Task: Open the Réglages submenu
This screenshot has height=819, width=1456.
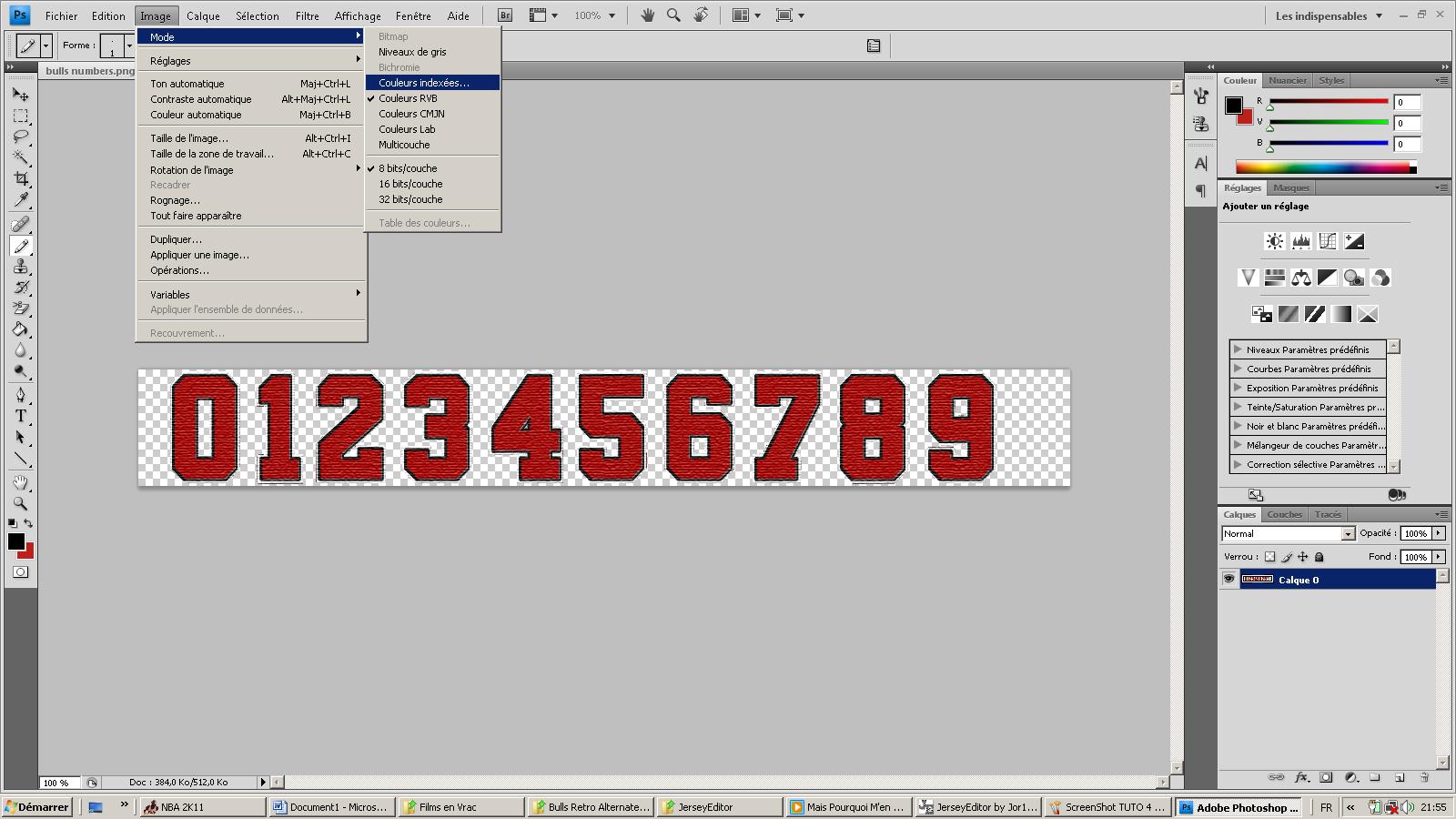Action: [x=251, y=61]
